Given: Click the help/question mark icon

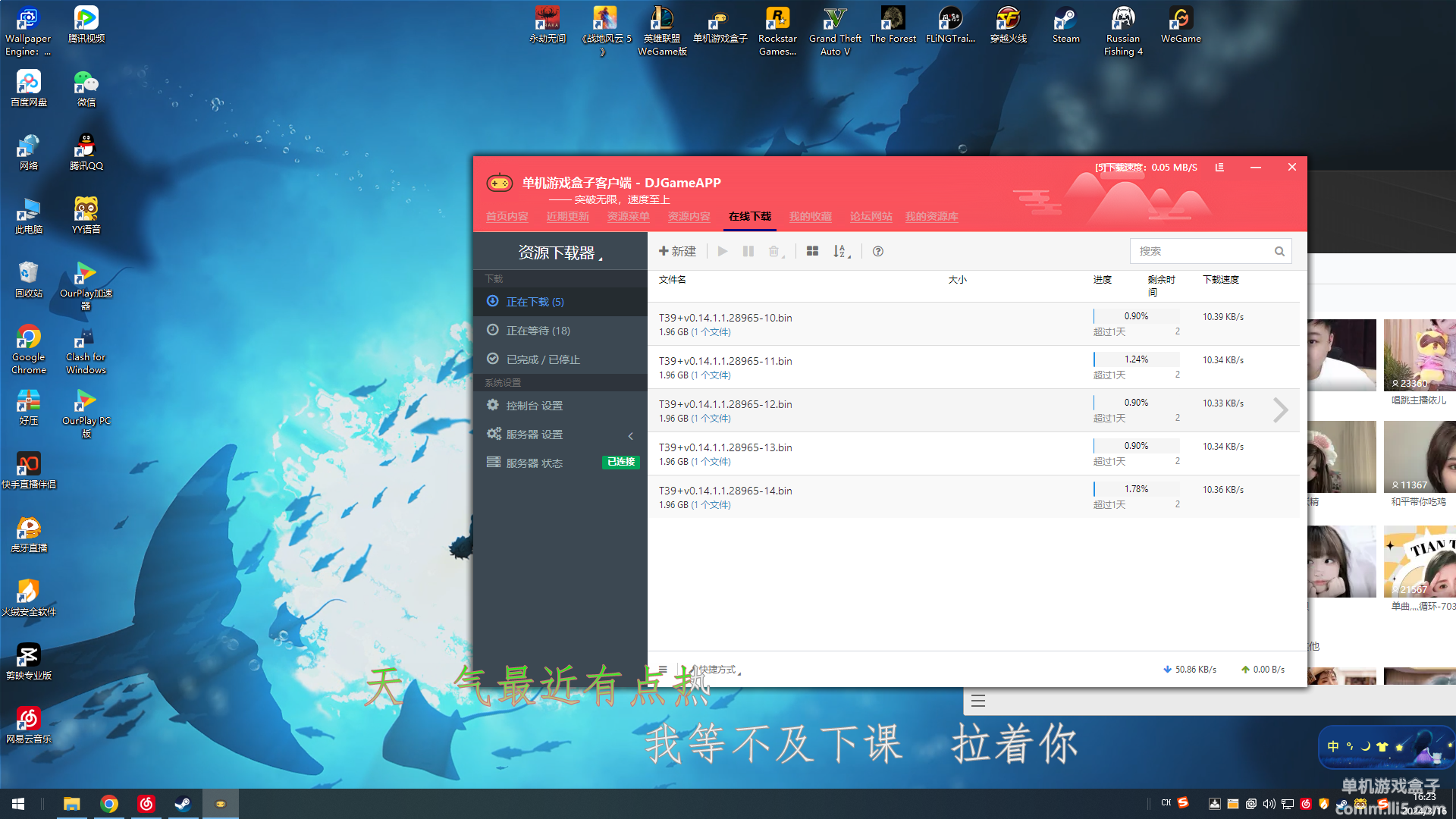Looking at the screenshot, I should [877, 251].
